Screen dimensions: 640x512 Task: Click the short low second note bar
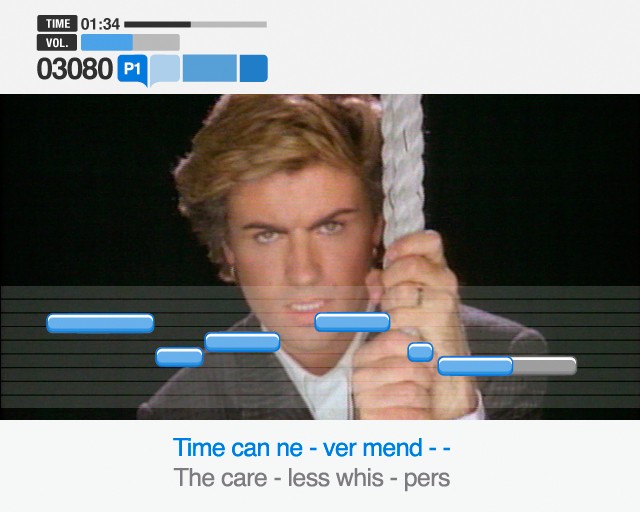(179, 357)
